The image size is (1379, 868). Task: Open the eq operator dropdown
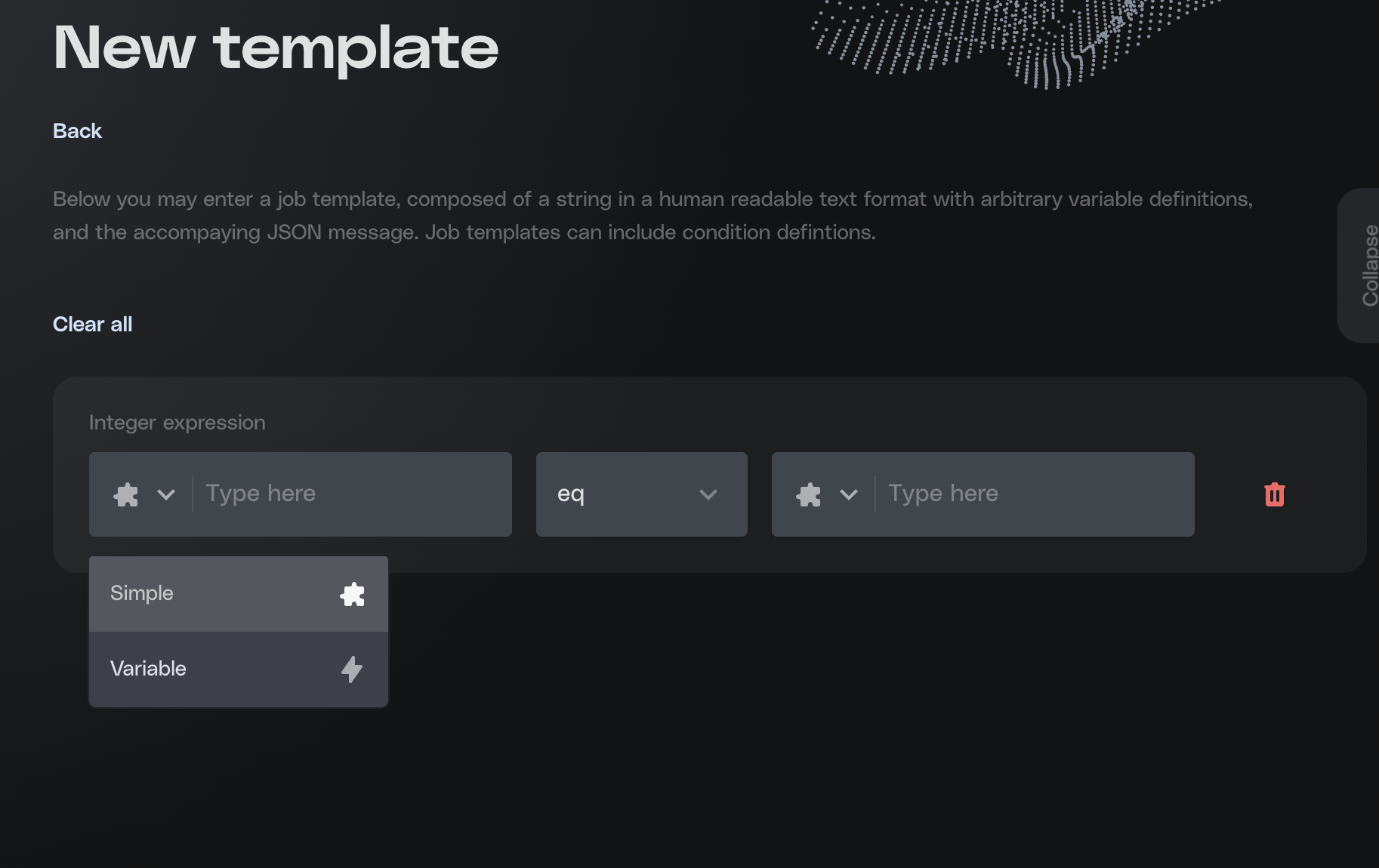click(640, 494)
